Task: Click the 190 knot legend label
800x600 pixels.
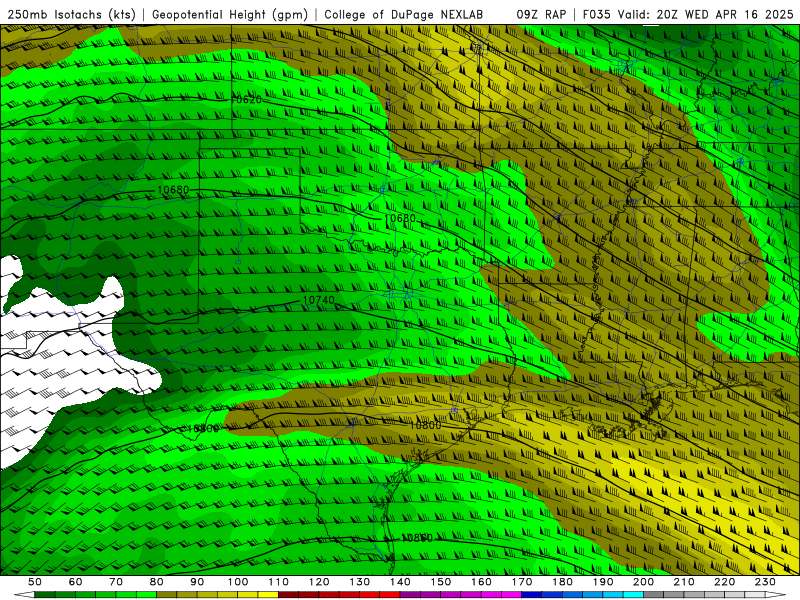Action: pyautogui.click(x=603, y=582)
